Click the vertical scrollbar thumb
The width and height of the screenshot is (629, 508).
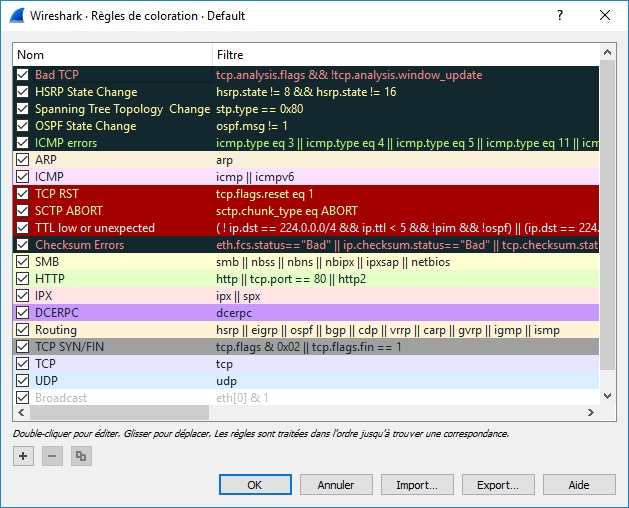[x=607, y=215]
